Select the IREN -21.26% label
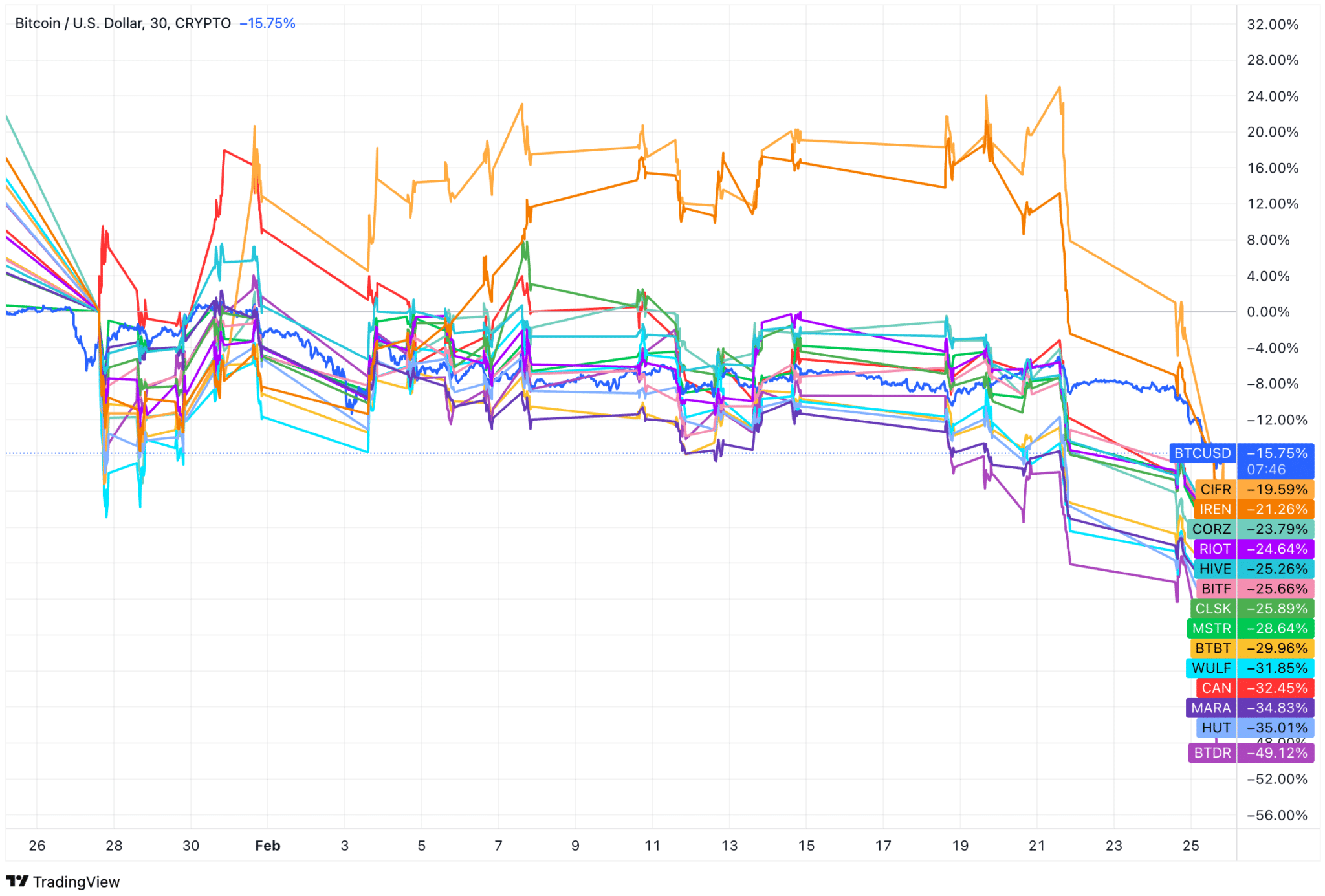 click(x=1255, y=509)
